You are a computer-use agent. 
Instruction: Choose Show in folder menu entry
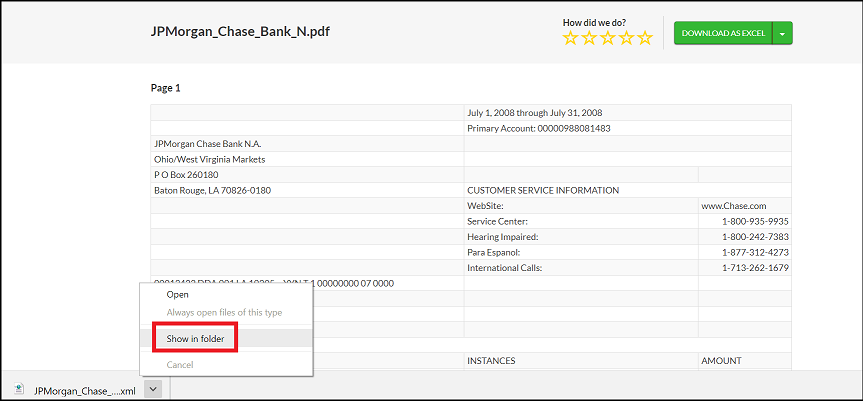tap(196, 339)
